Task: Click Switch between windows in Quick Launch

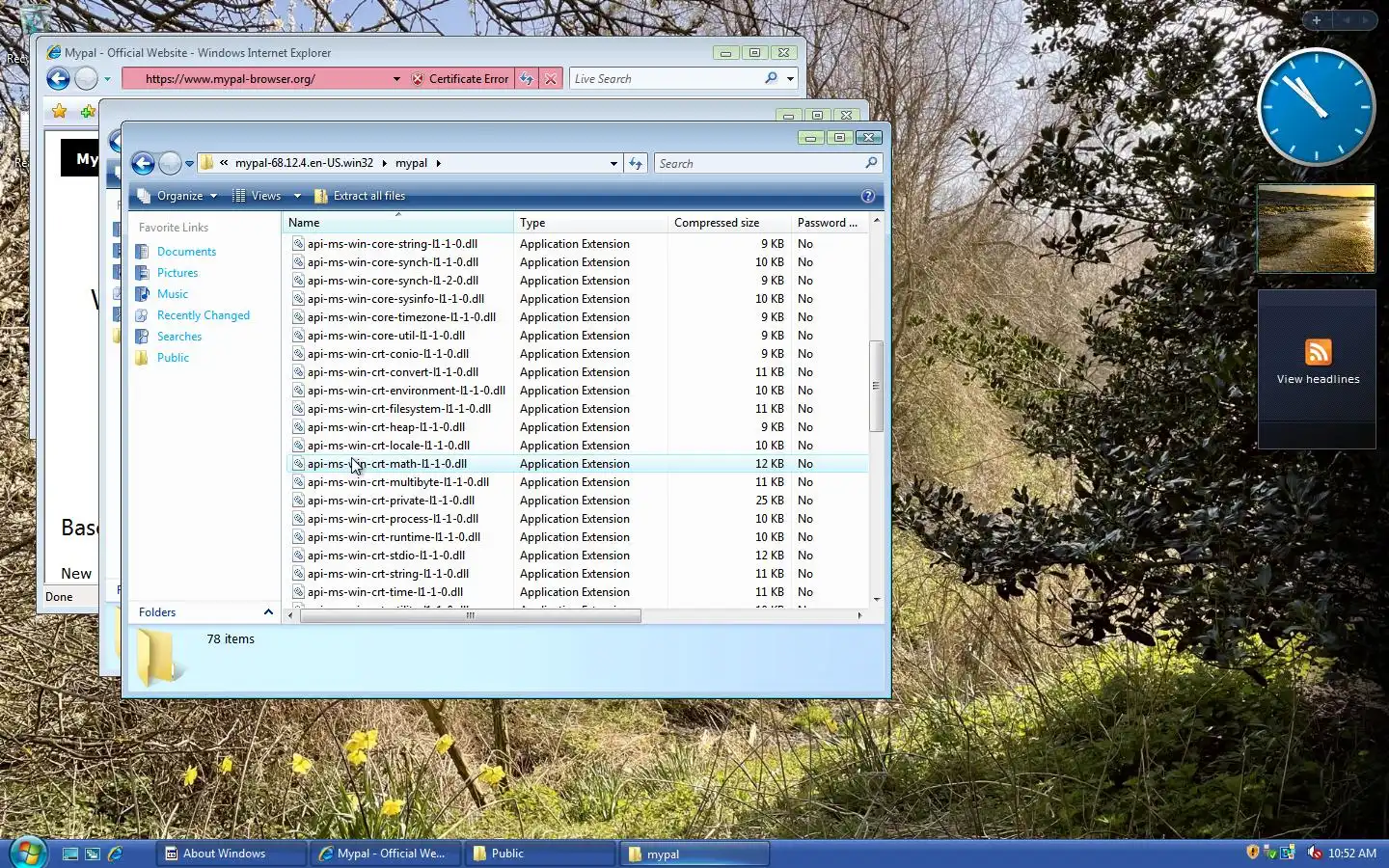Action: click(x=93, y=854)
